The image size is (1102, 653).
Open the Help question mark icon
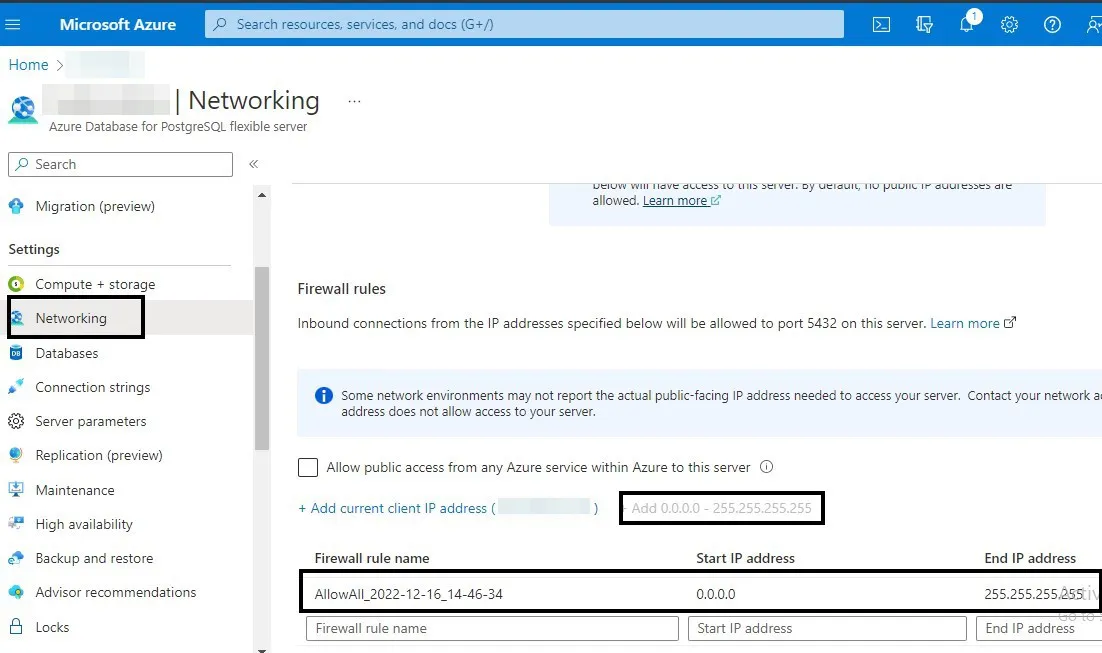coord(1052,25)
